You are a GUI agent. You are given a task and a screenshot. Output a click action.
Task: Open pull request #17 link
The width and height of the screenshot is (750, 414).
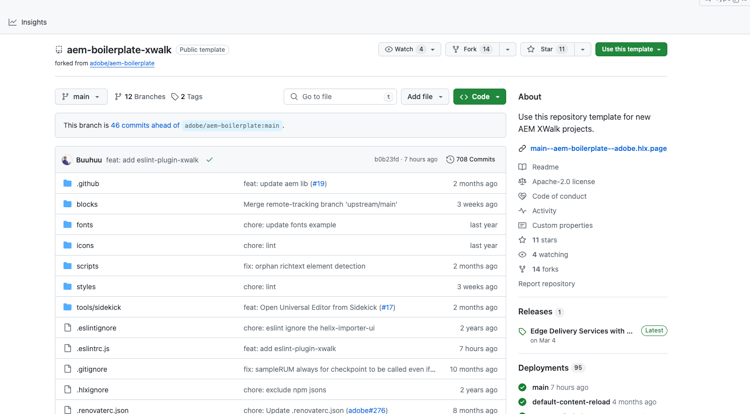click(x=387, y=307)
